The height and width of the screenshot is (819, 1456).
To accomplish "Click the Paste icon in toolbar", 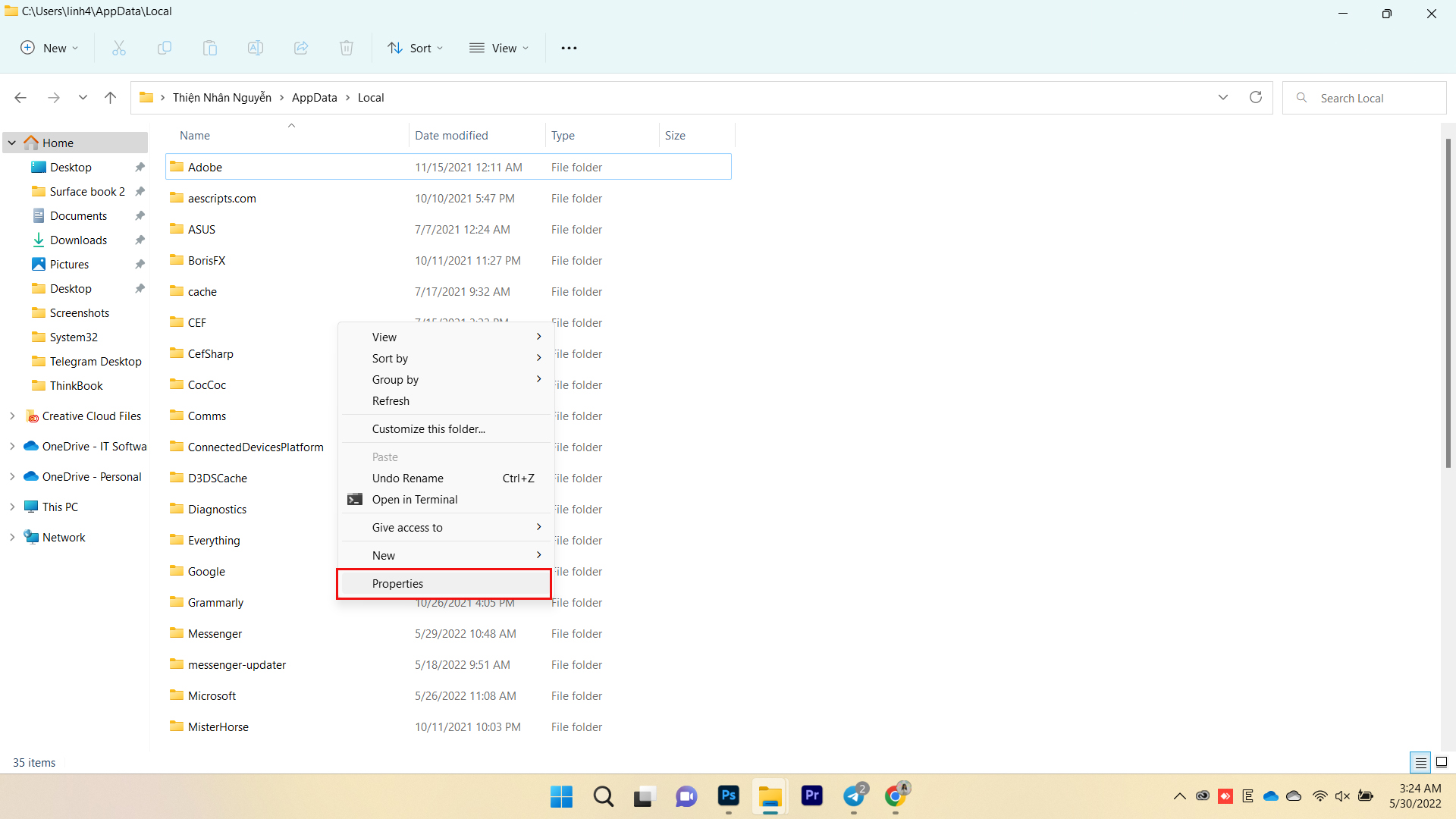I will 210,48.
